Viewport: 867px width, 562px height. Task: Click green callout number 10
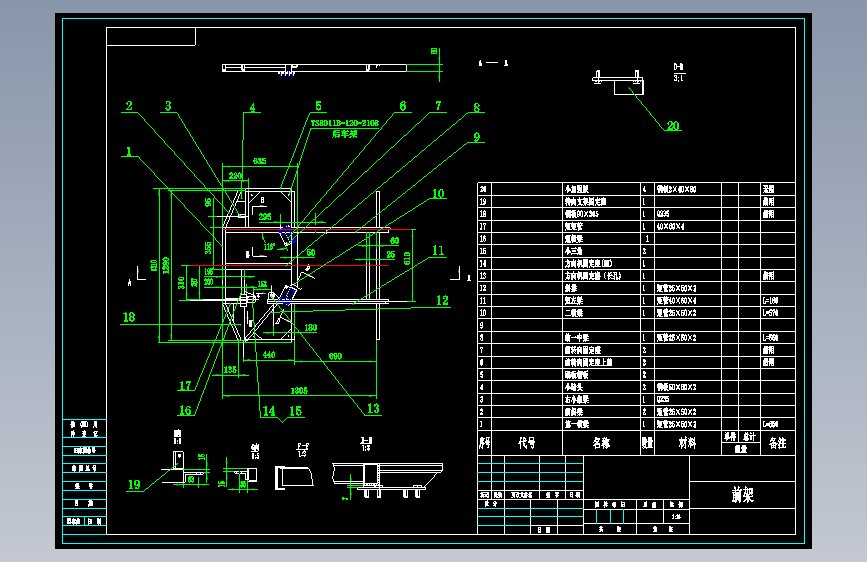(438, 194)
